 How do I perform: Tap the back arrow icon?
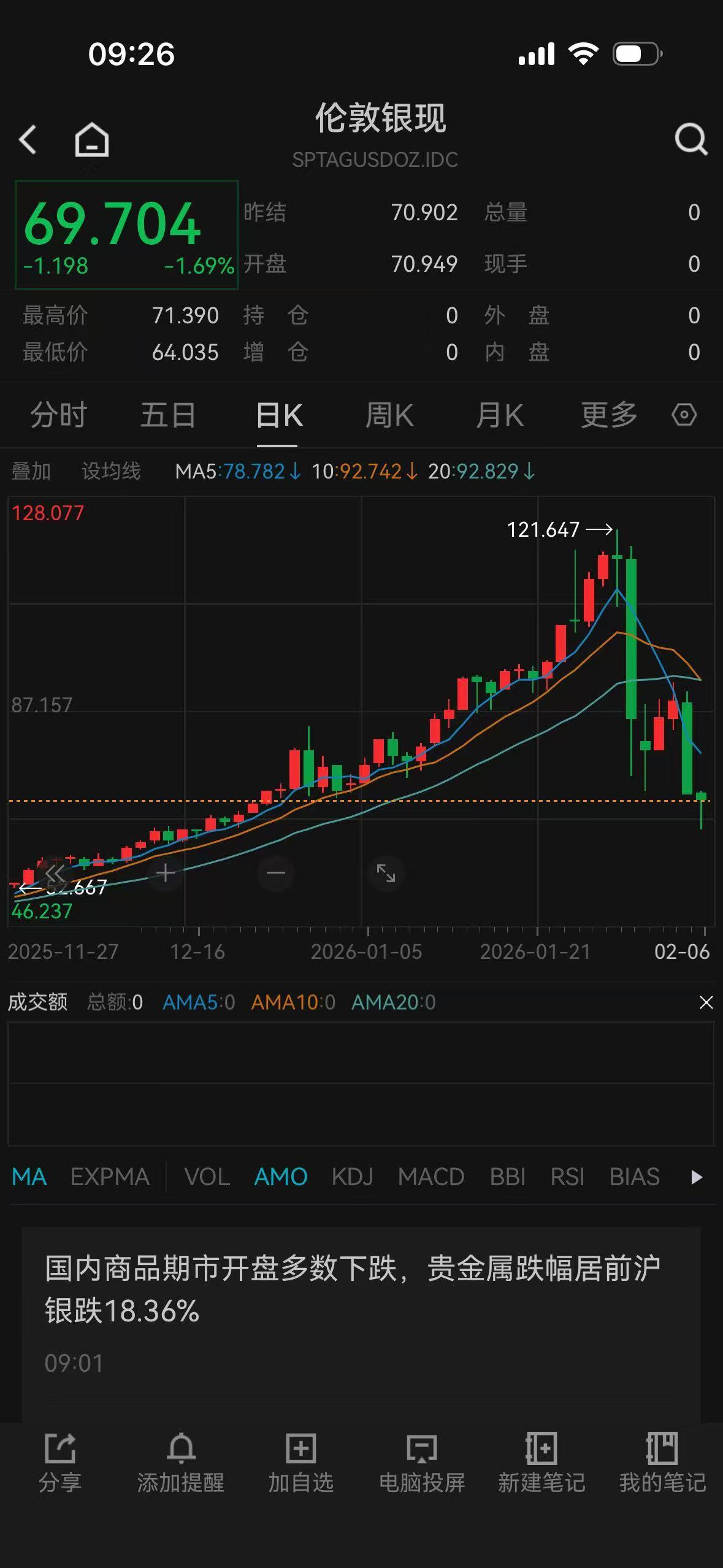pos(28,140)
